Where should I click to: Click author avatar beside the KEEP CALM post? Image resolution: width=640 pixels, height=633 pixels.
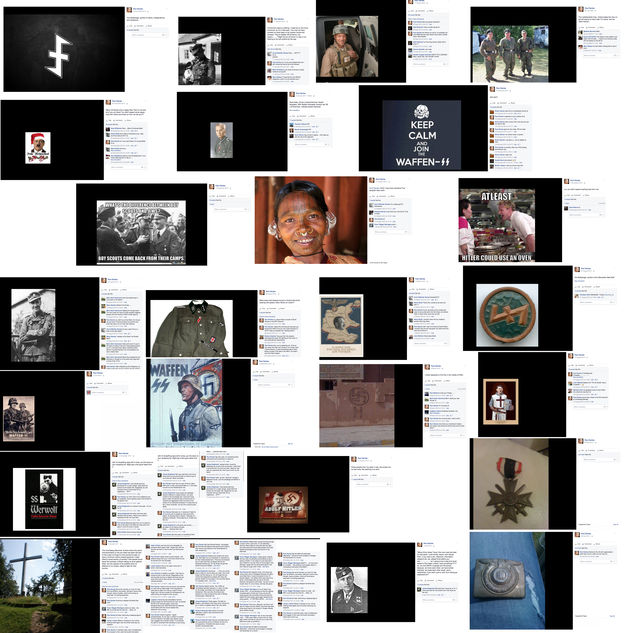[x=492, y=89]
